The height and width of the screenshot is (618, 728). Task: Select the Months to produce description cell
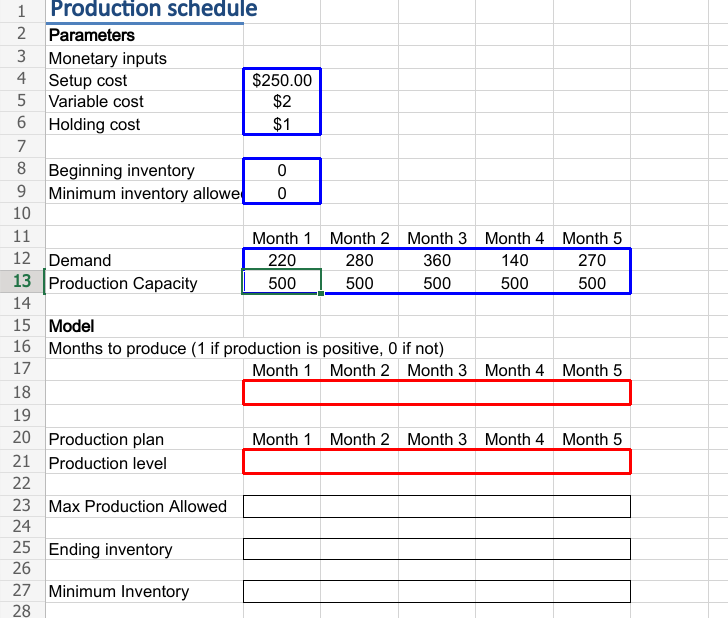(246, 348)
